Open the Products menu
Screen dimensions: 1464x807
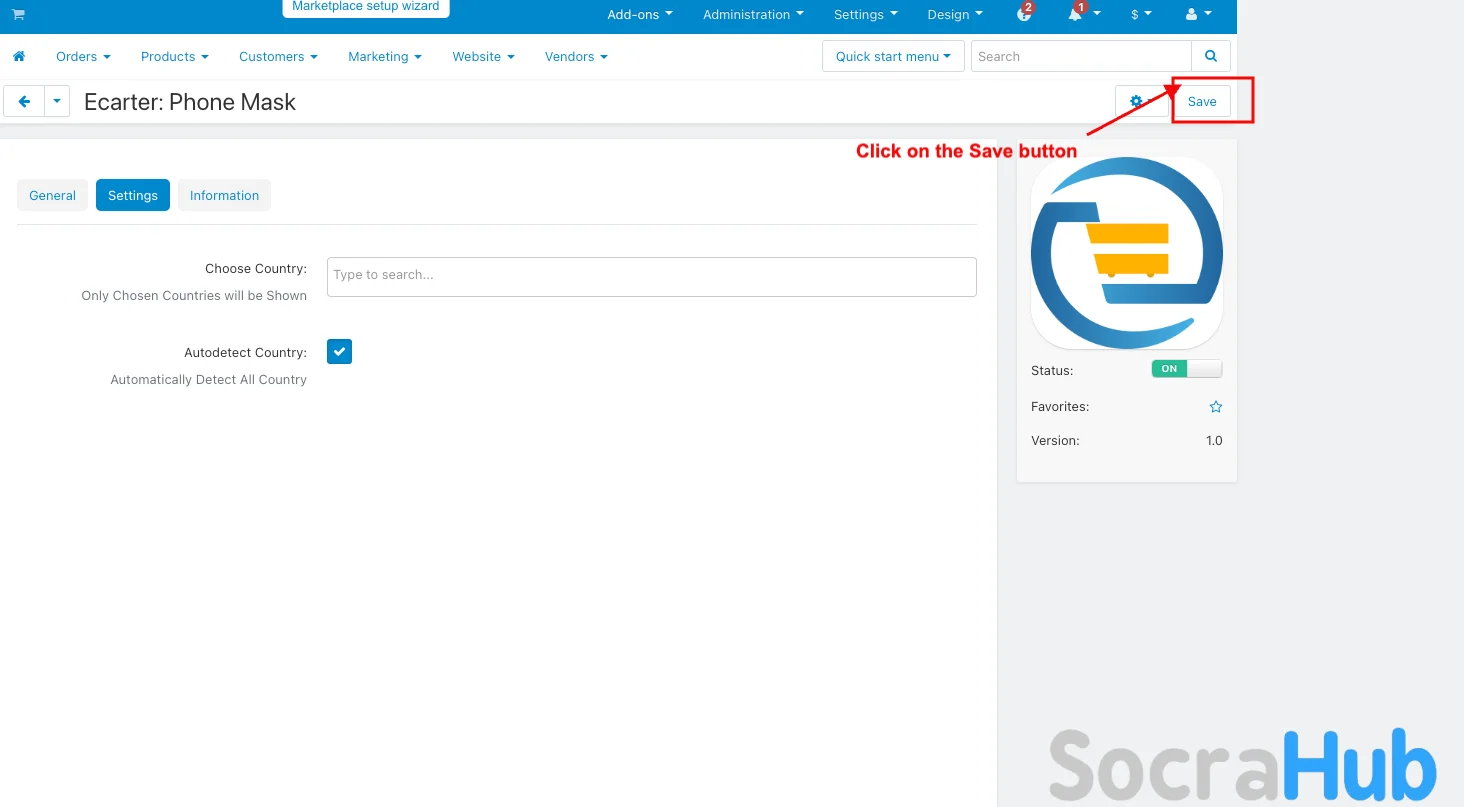coord(175,56)
